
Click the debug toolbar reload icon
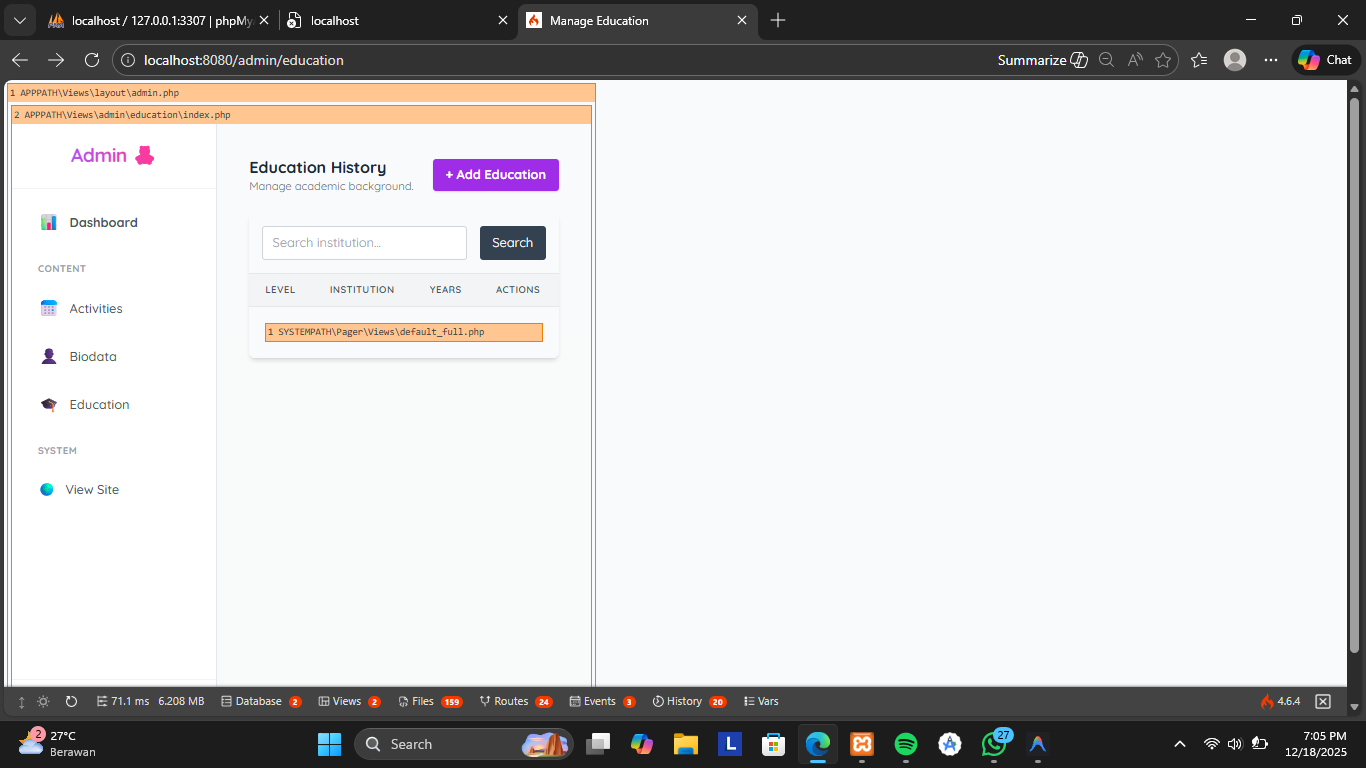[71, 702]
